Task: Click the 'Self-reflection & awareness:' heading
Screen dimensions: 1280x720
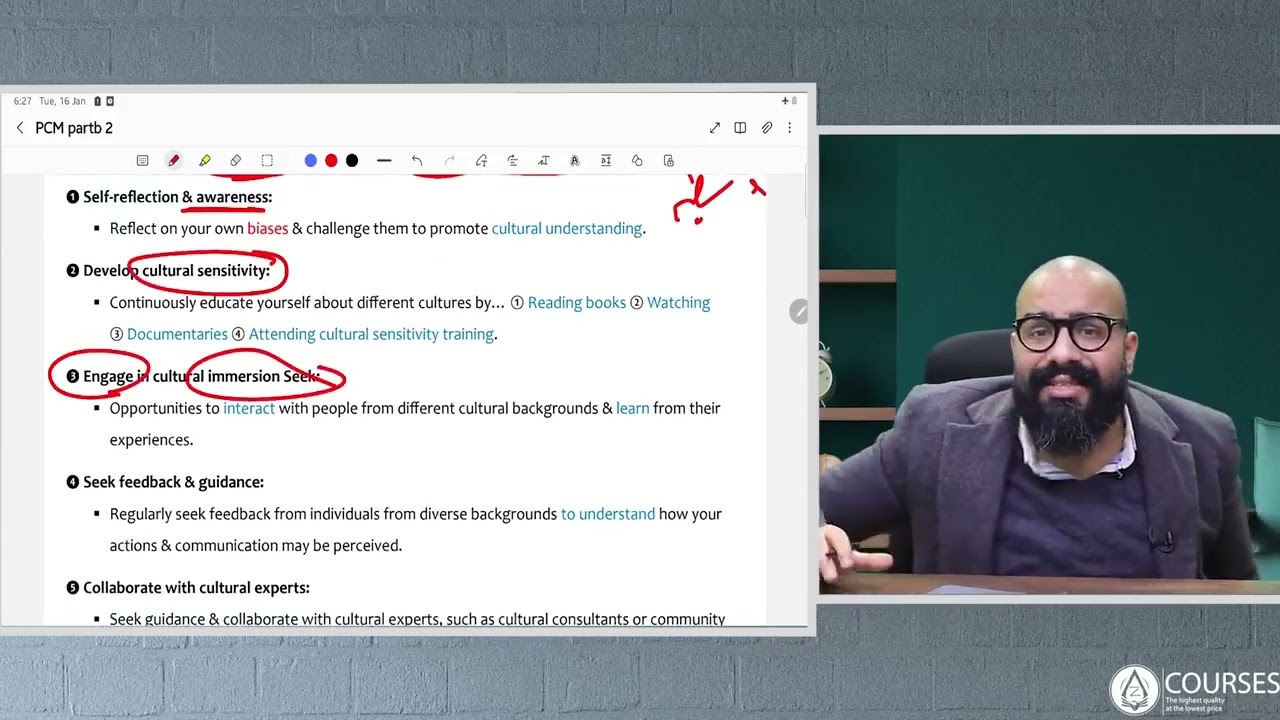Action: pyautogui.click(x=177, y=197)
